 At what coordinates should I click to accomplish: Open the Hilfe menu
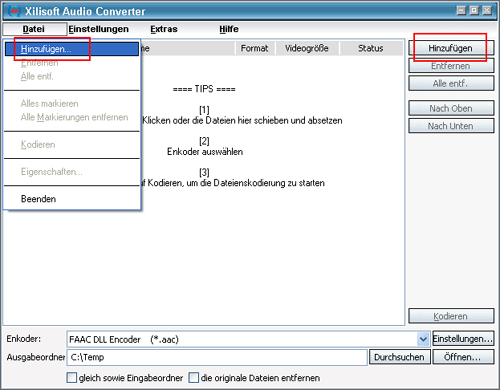pyautogui.click(x=229, y=29)
